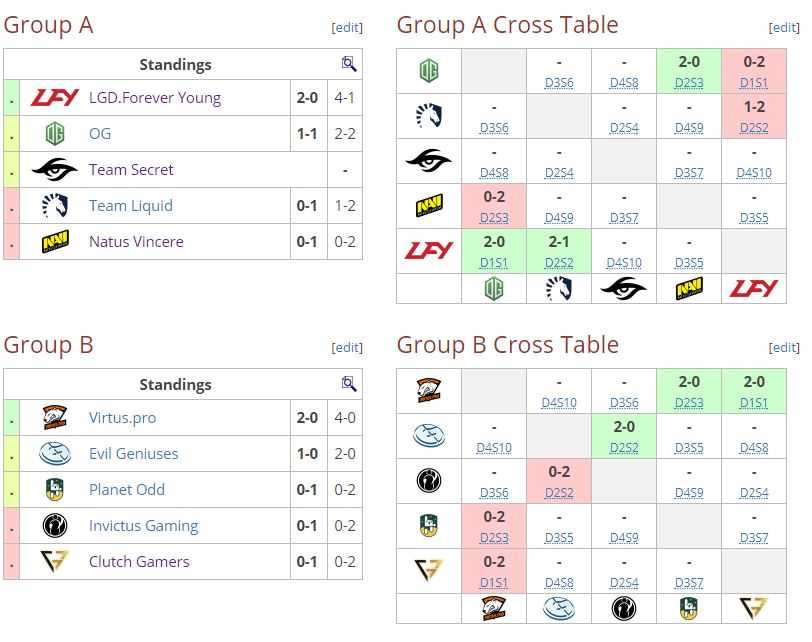This screenshot has height=642, width=812.
Task: Click the Planet Odd logo in Group B standings
Action: (54, 490)
